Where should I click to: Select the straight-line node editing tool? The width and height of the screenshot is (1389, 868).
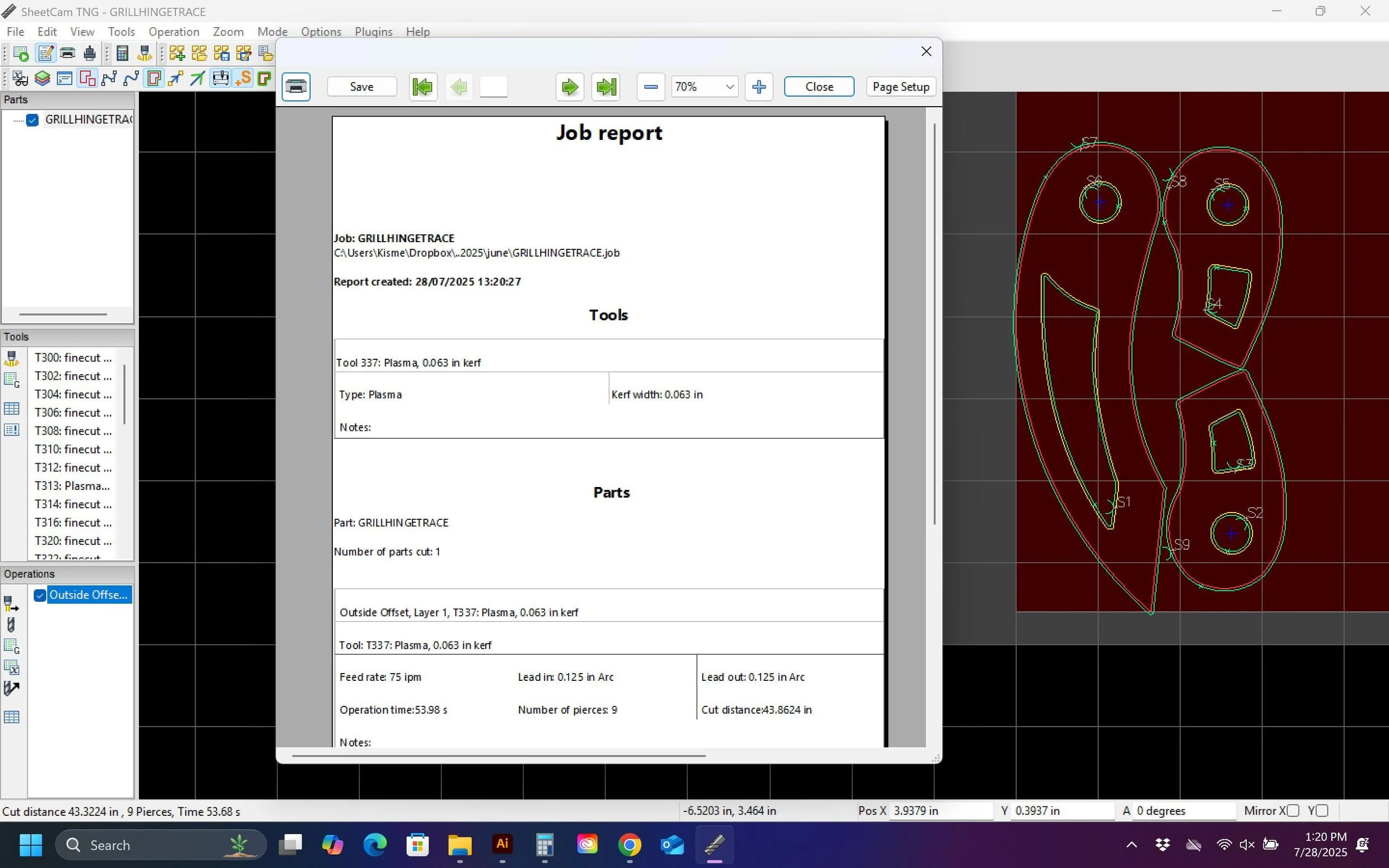(x=109, y=78)
